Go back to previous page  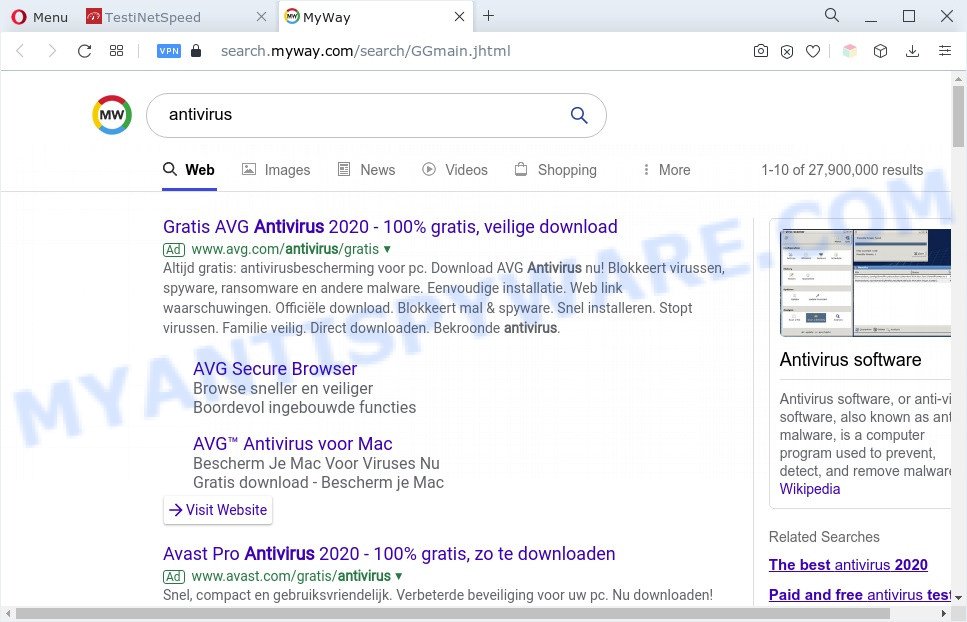point(20,51)
